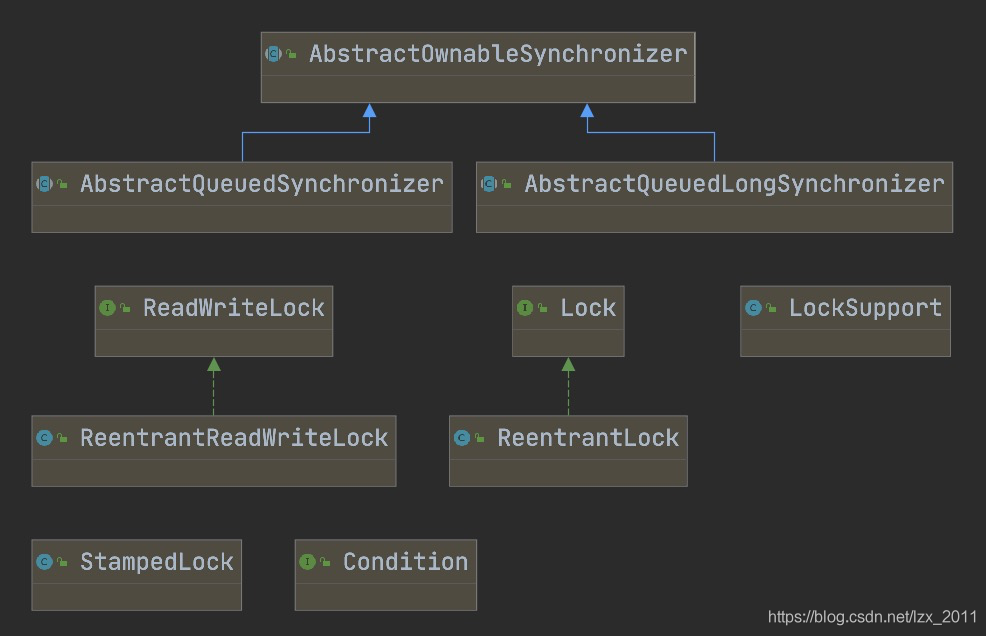Click the AbstractOwnableSynchronizer abstract class icon
The width and height of the screenshot is (986, 636).
coord(274,54)
